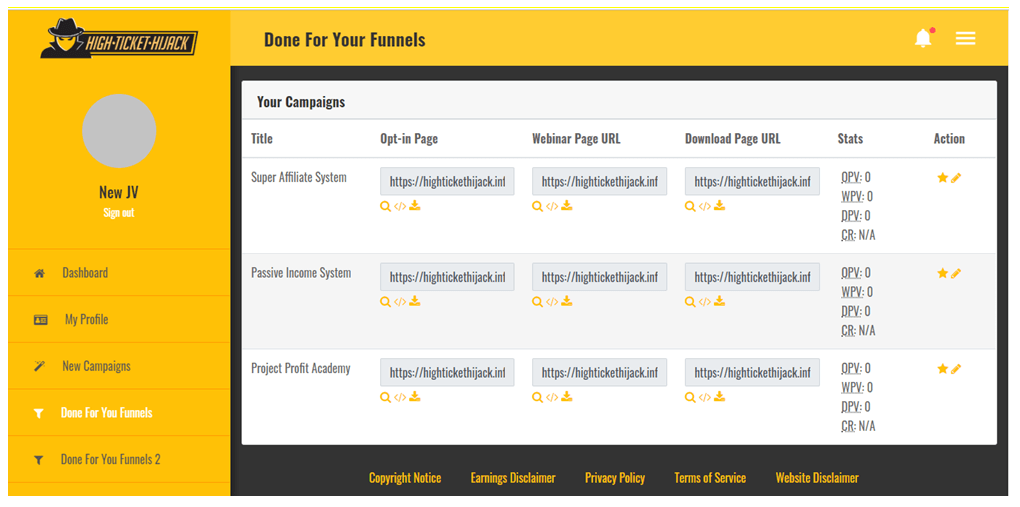Preview Project Profit Academy opt-in page
The image size is (1020, 507).
click(385, 398)
